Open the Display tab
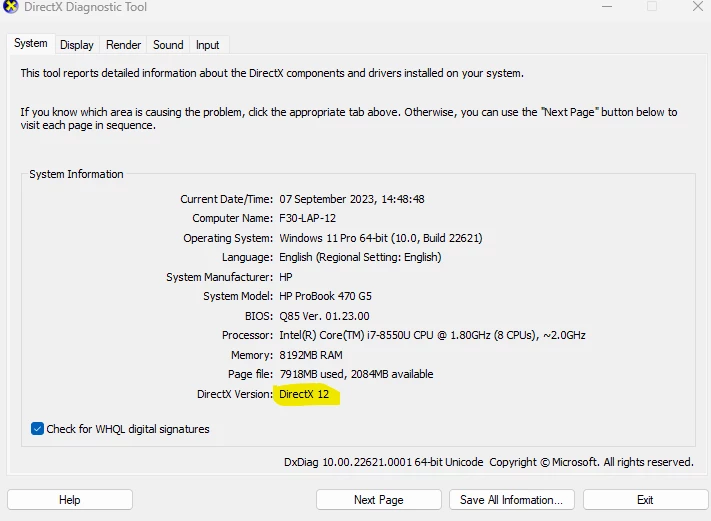Viewport: 711px width, 521px height. pyautogui.click(x=77, y=45)
